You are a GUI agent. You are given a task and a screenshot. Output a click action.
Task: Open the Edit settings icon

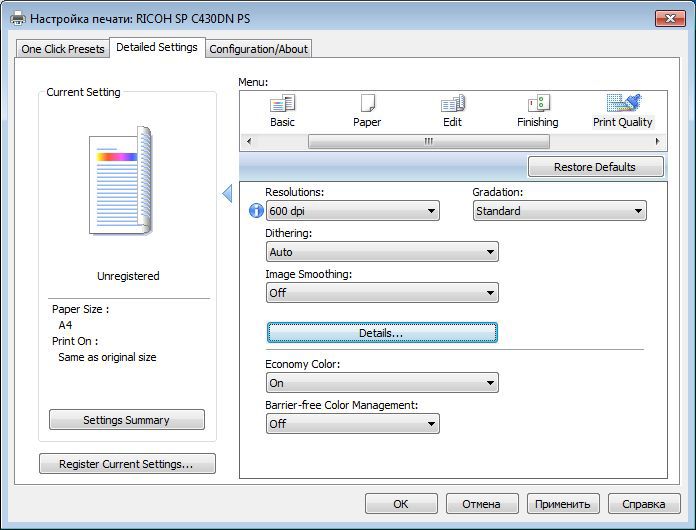[x=452, y=104]
